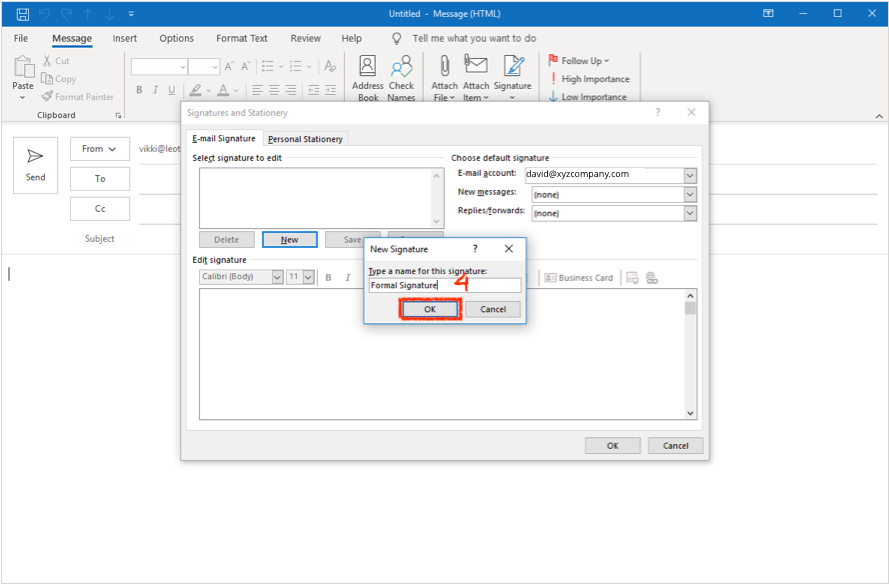This screenshot has width=889, height=584.
Task: Open the Replies/forwards signature dropdown
Action: point(689,213)
